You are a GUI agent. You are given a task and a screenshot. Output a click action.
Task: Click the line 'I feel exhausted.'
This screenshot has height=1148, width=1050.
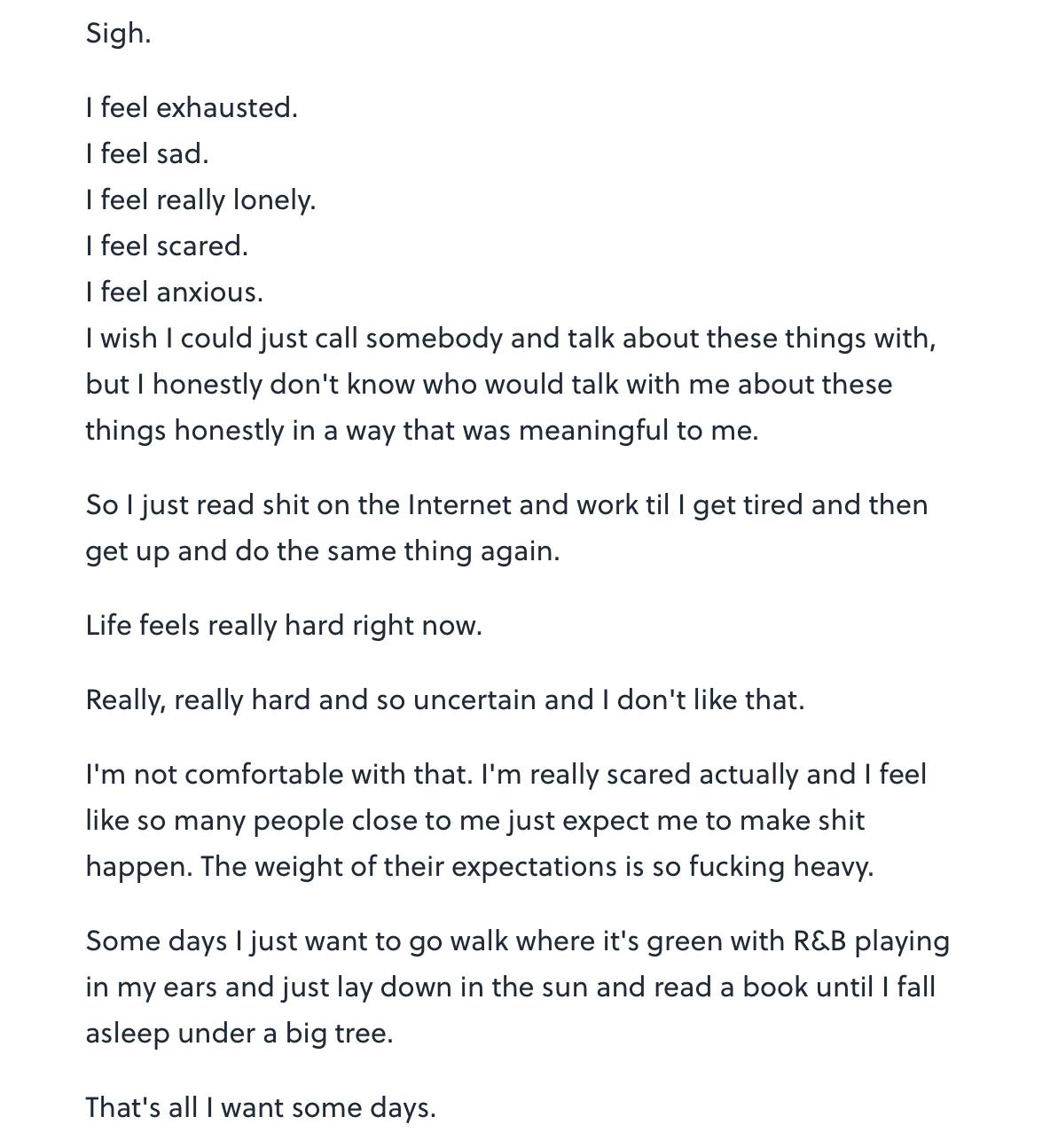[192, 108]
